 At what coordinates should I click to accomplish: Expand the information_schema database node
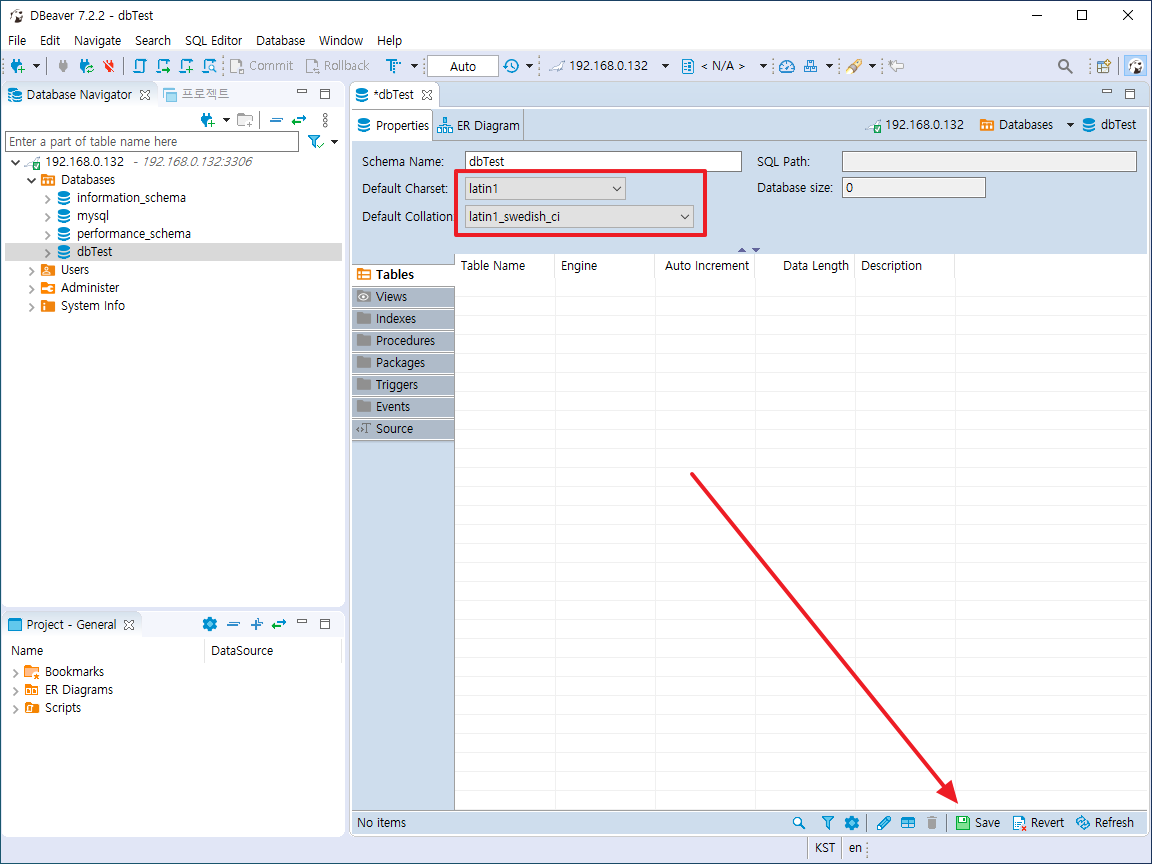47,198
